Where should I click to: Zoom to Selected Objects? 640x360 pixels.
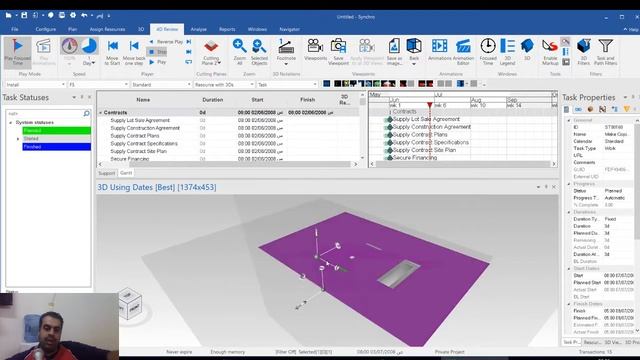coord(259,53)
